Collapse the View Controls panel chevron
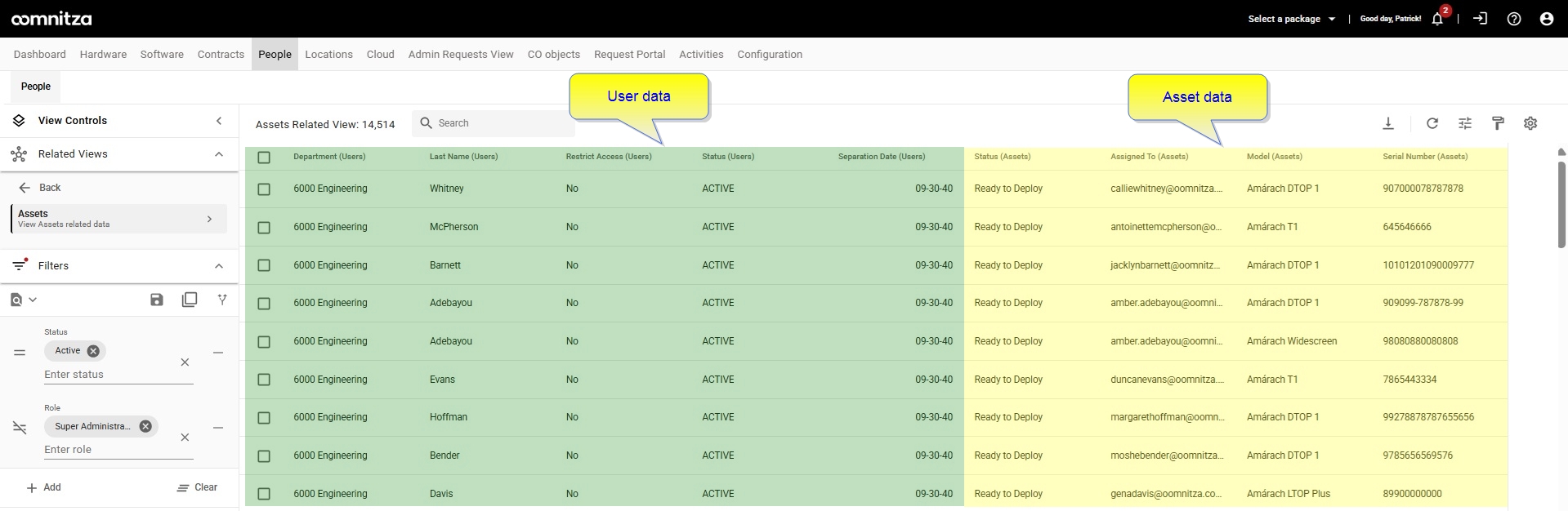Image resolution: width=1568 pixels, height=511 pixels. pyautogui.click(x=219, y=121)
